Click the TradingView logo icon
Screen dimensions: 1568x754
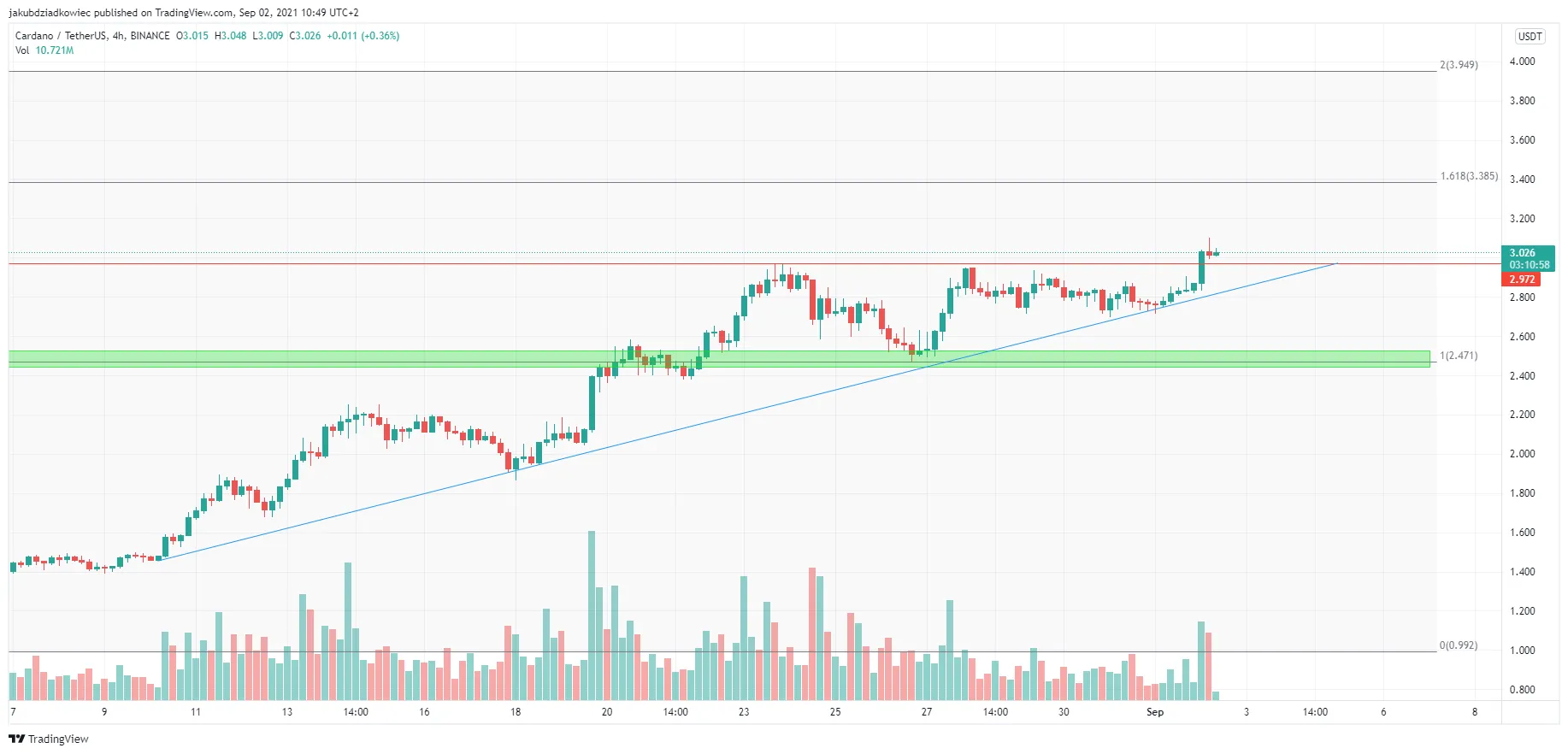[16, 739]
